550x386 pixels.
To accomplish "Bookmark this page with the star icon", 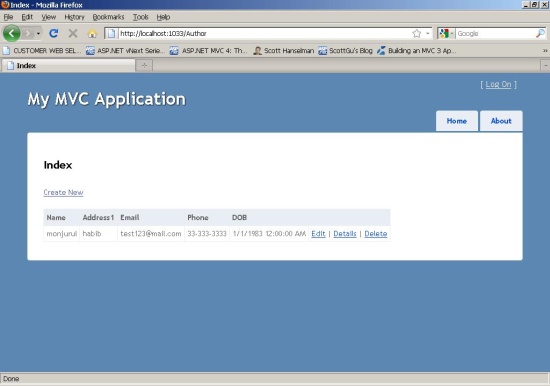I will pyautogui.click(x=416, y=33).
